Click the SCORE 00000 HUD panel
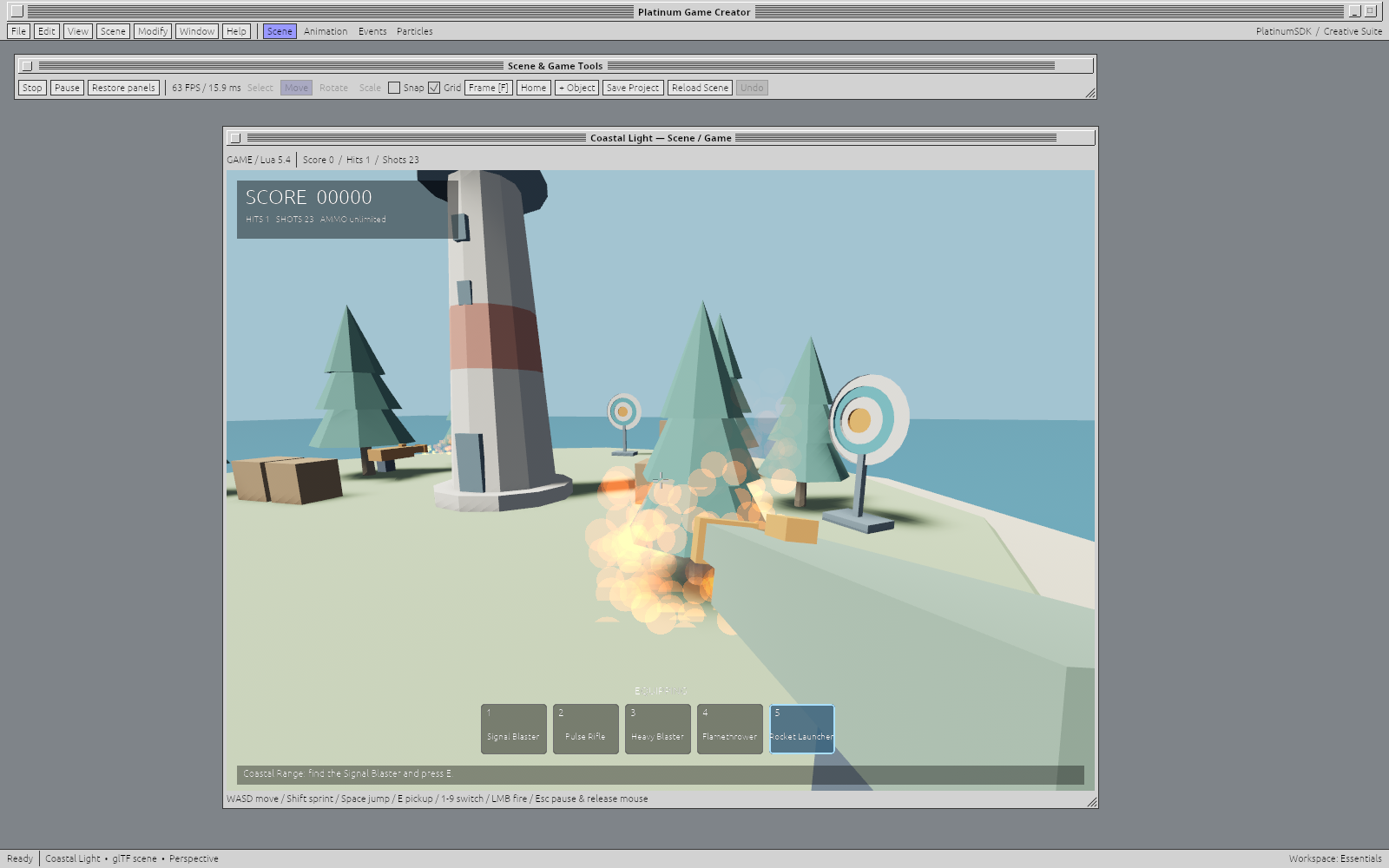The image size is (1389, 868). [x=347, y=209]
